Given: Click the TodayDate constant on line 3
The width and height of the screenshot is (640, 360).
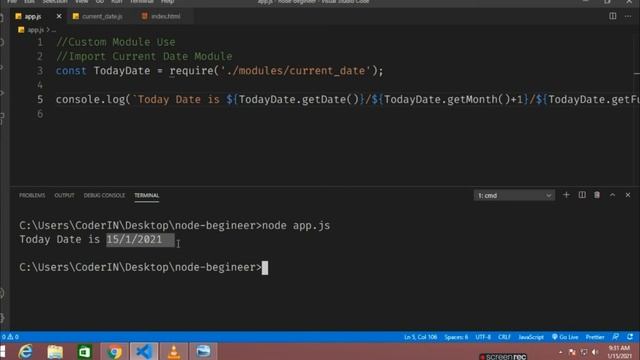Looking at the screenshot, I should click(122, 71).
